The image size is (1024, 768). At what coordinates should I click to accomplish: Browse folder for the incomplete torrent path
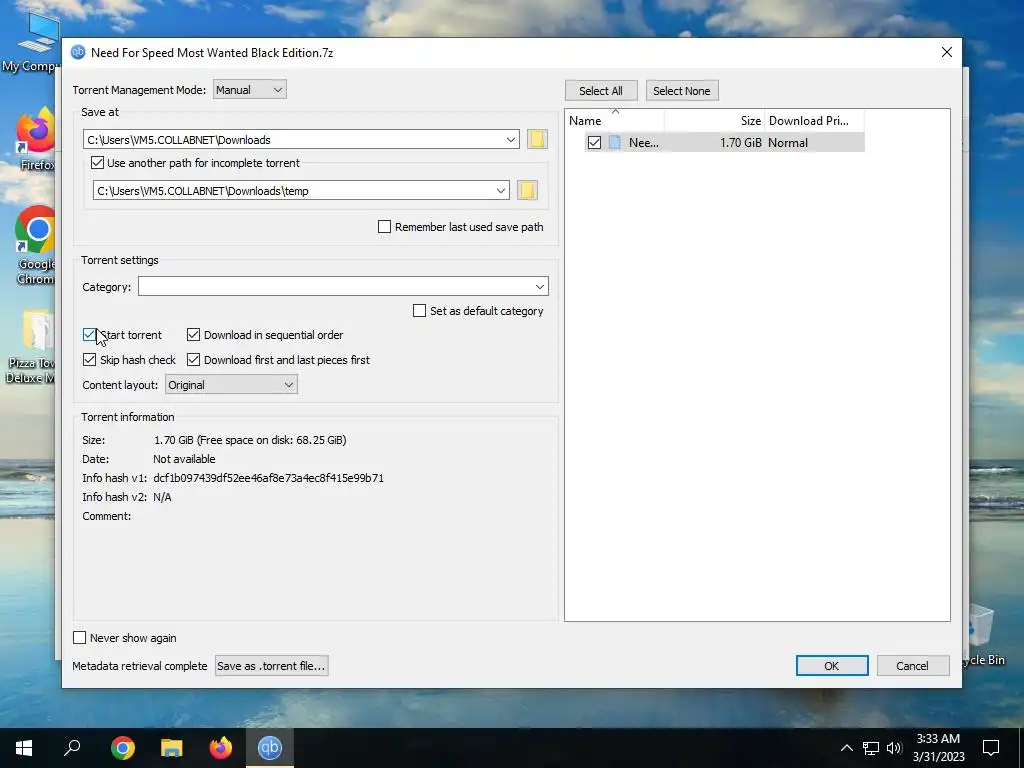[x=527, y=190]
